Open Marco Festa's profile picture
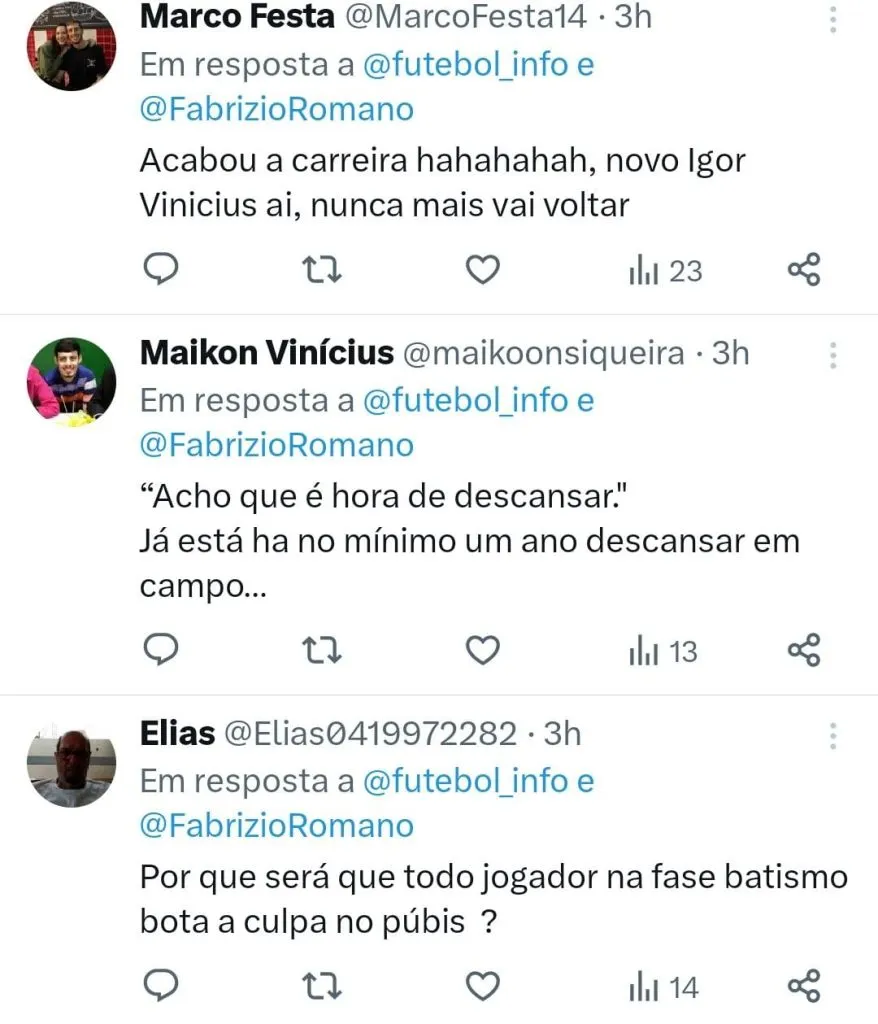878x1024 pixels. click(x=70, y=47)
